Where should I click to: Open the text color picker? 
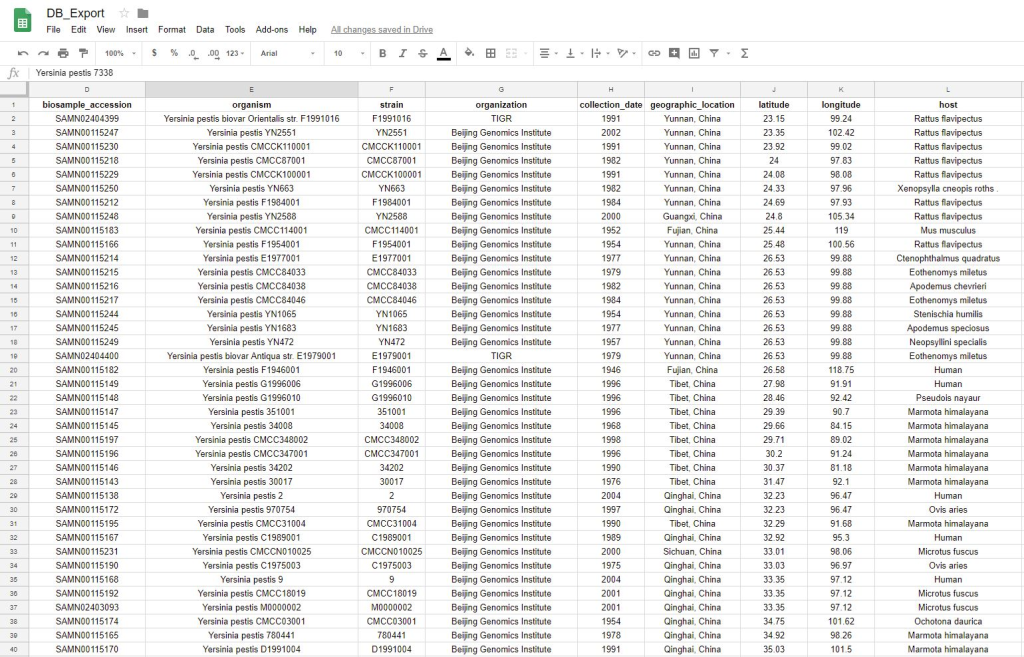click(443, 54)
